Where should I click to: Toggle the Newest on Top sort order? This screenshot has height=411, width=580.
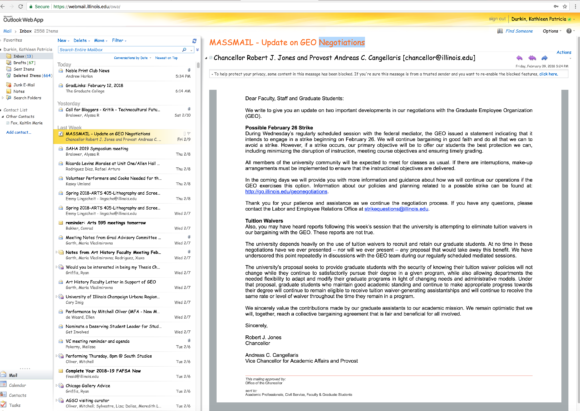pos(166,58)
